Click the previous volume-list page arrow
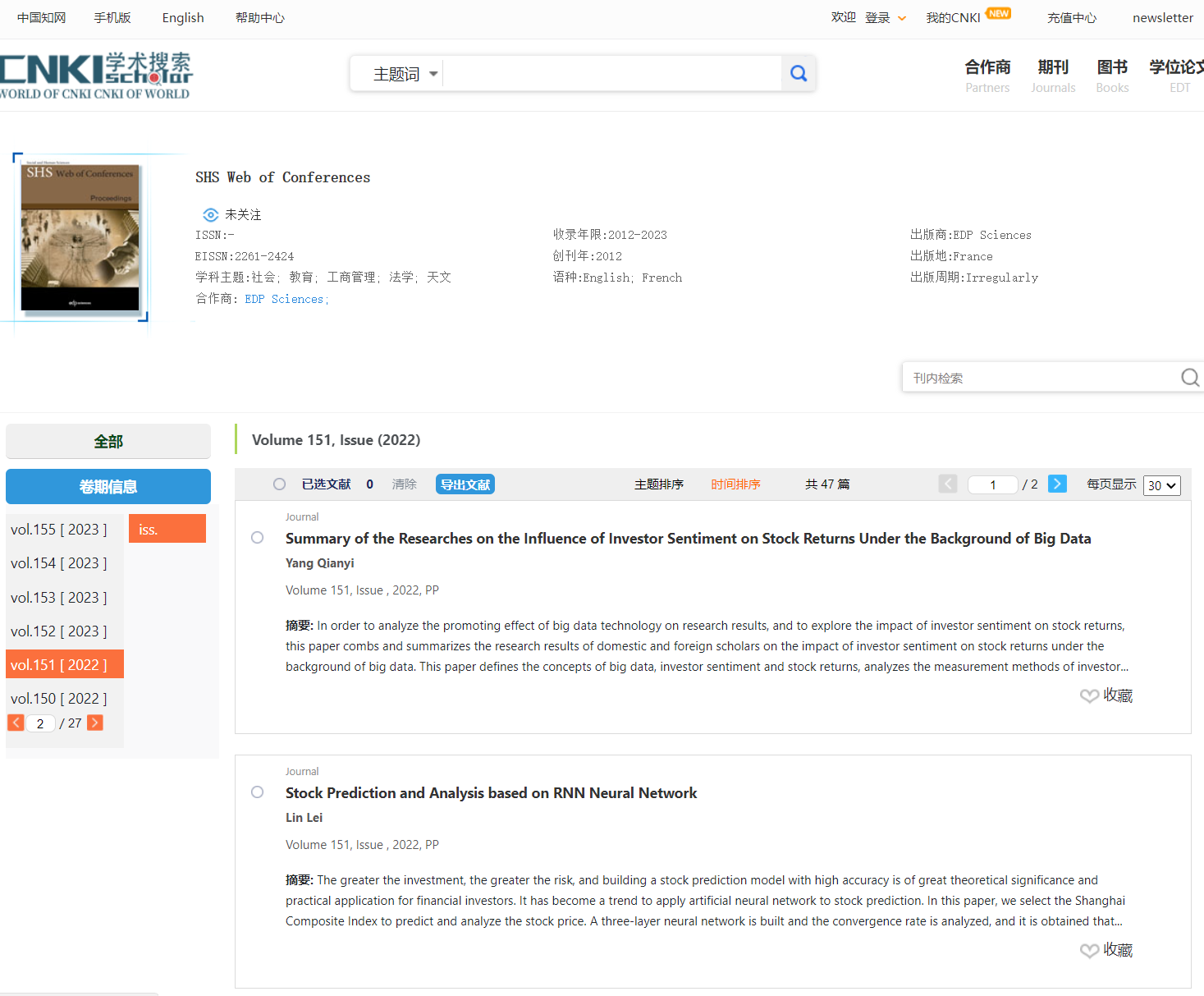Screen dimensions: 1204x996 pos(16,723)
